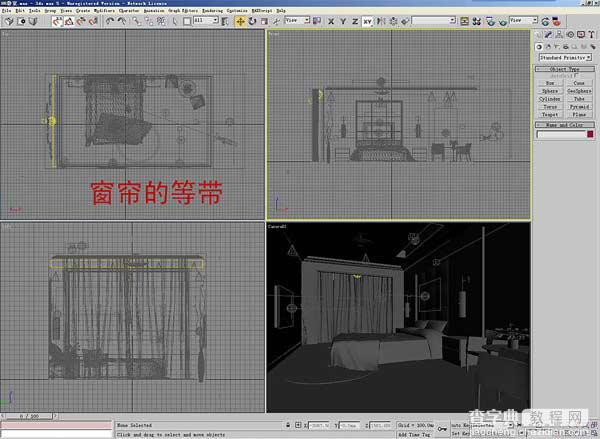600x439 pixels.
Task: Click the Pyramid primitive button
Action: 579,107
